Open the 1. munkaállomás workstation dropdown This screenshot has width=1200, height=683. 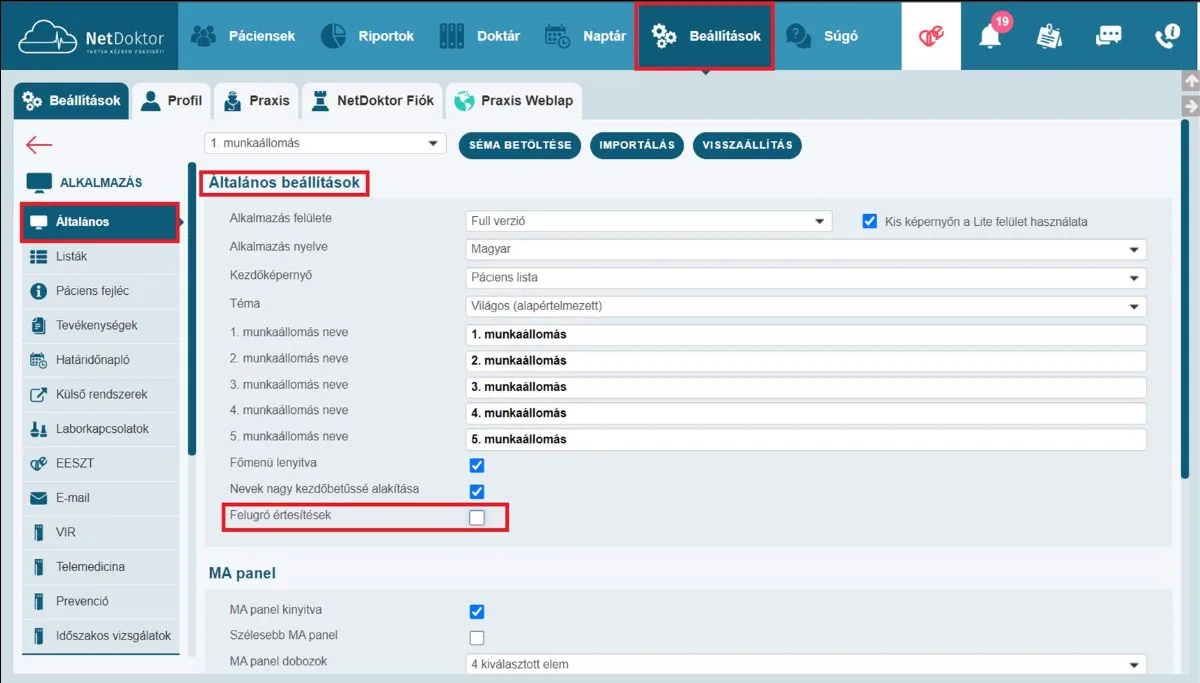(x=325, y=144)
